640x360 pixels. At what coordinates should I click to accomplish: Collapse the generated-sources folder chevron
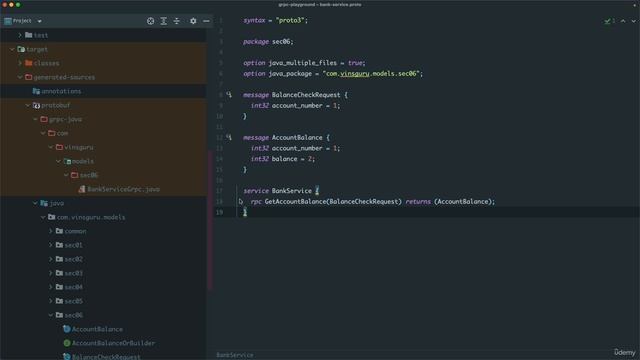tap(20, 77)
